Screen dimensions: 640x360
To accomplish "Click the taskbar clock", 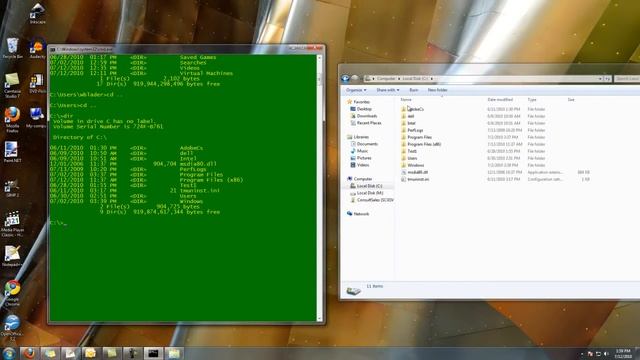I will [x=623, y=354].
